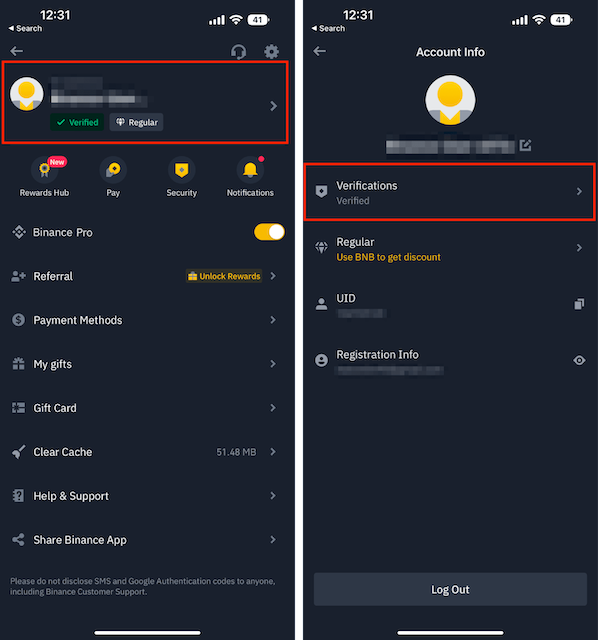This screenshot has height=640, width=598.
Task: Toggle the Binance Pro switch
Action: pos(269,232)
